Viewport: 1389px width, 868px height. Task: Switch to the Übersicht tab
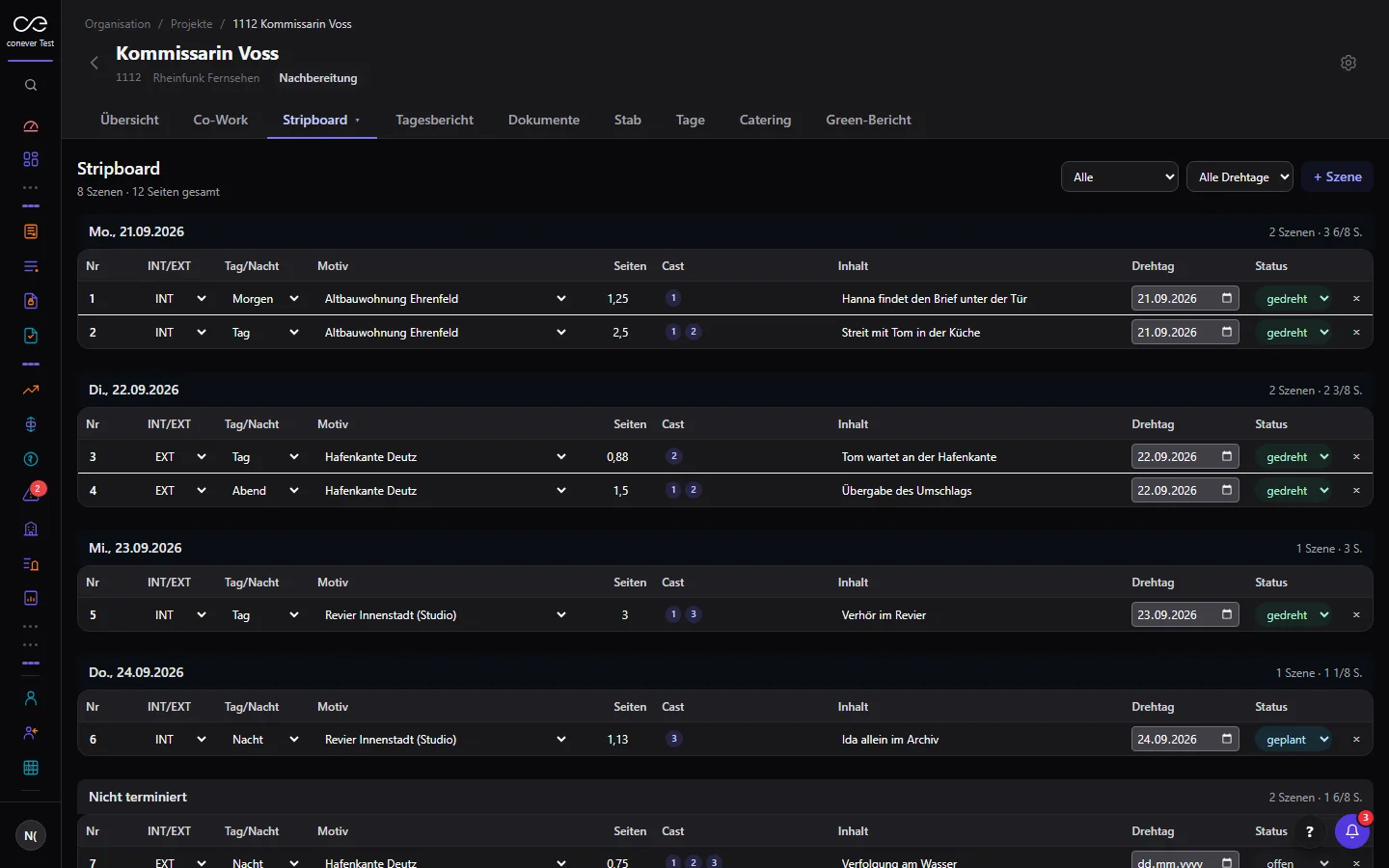129,120
